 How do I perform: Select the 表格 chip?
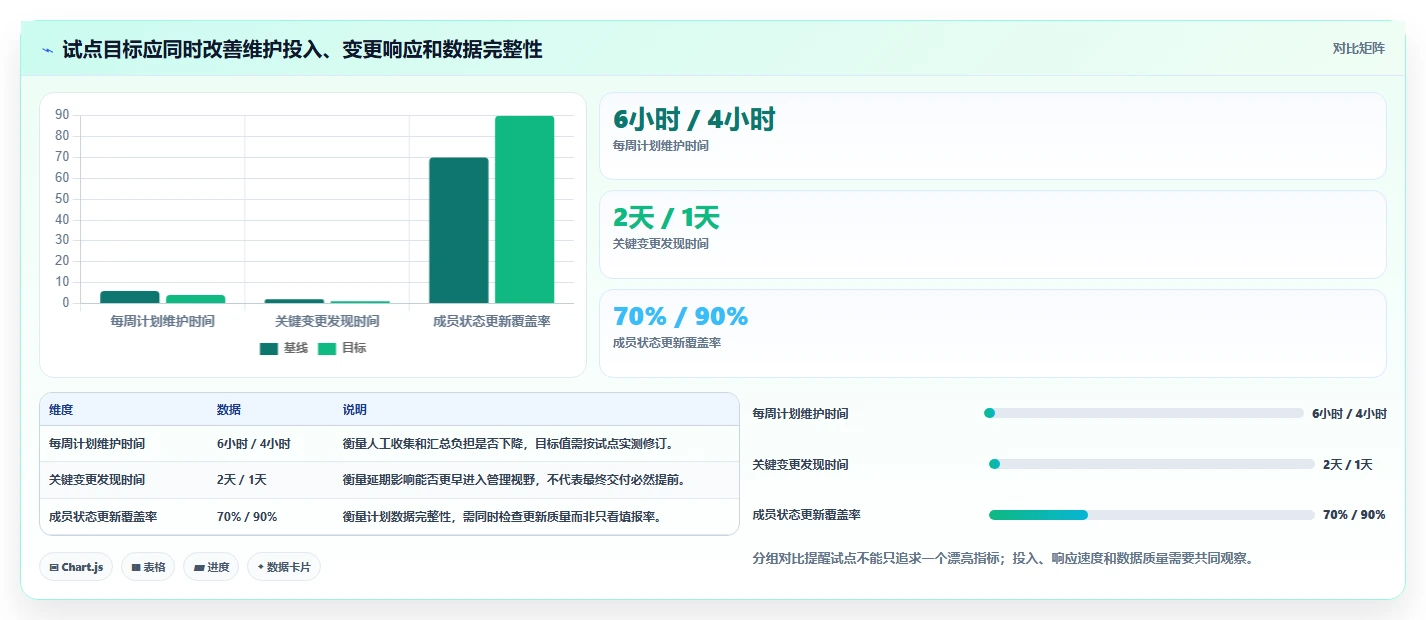click(x=148, y=567)
